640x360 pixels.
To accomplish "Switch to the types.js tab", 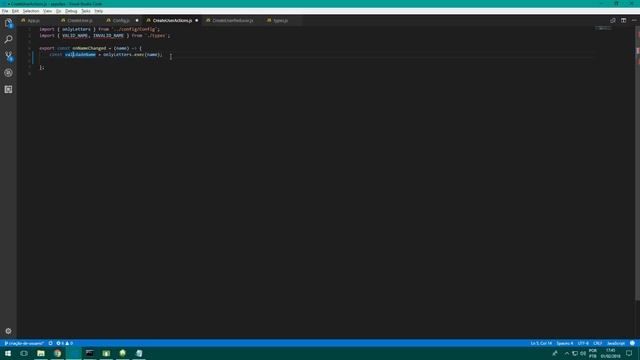I will (x=280, y=20).
